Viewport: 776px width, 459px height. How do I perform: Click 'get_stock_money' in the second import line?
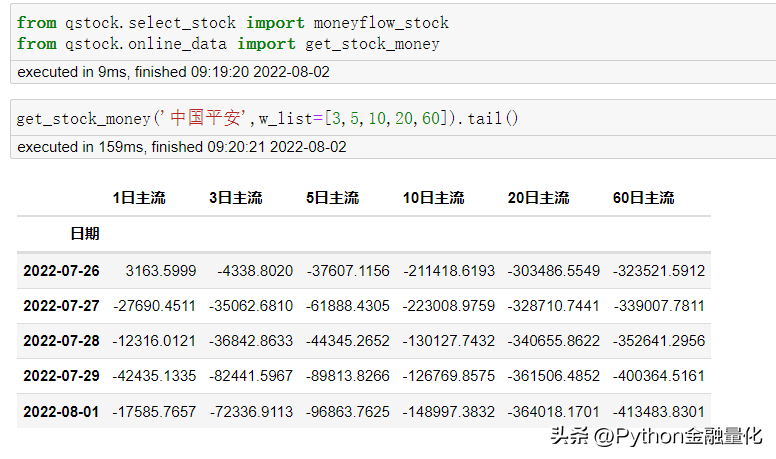point(372,44)
